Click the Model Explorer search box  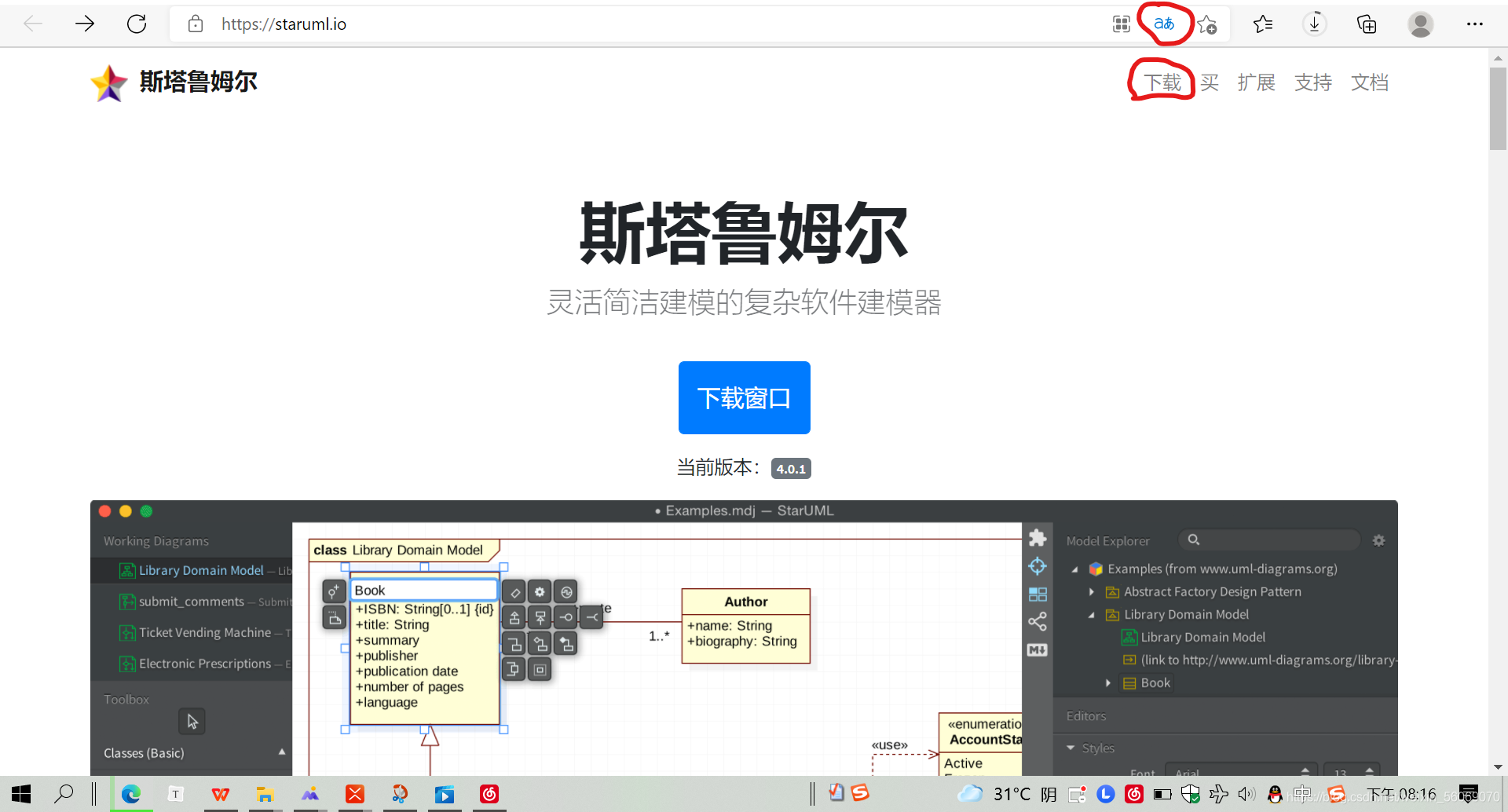(1269, 540)
